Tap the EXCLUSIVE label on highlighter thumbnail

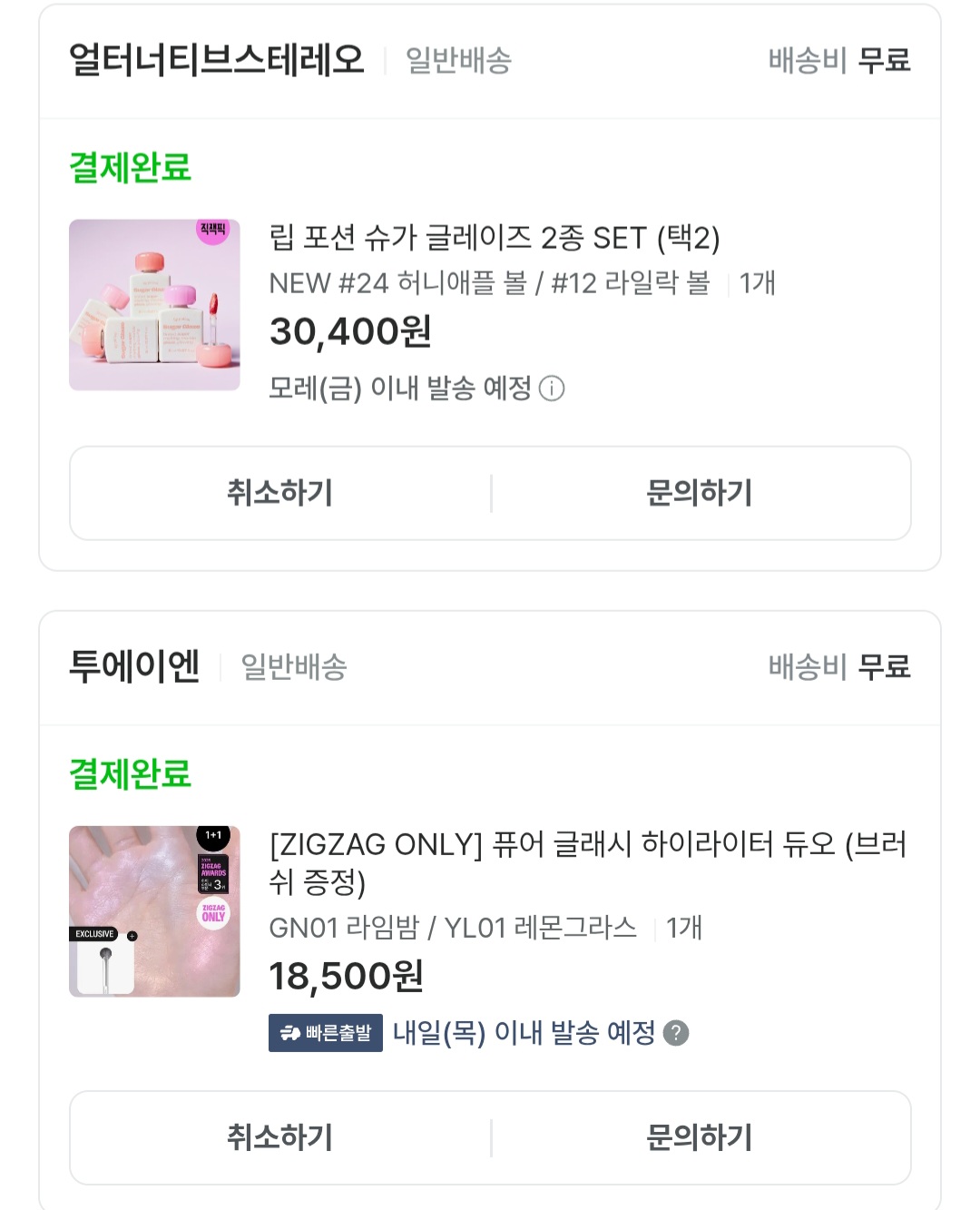tap(94, 934)
